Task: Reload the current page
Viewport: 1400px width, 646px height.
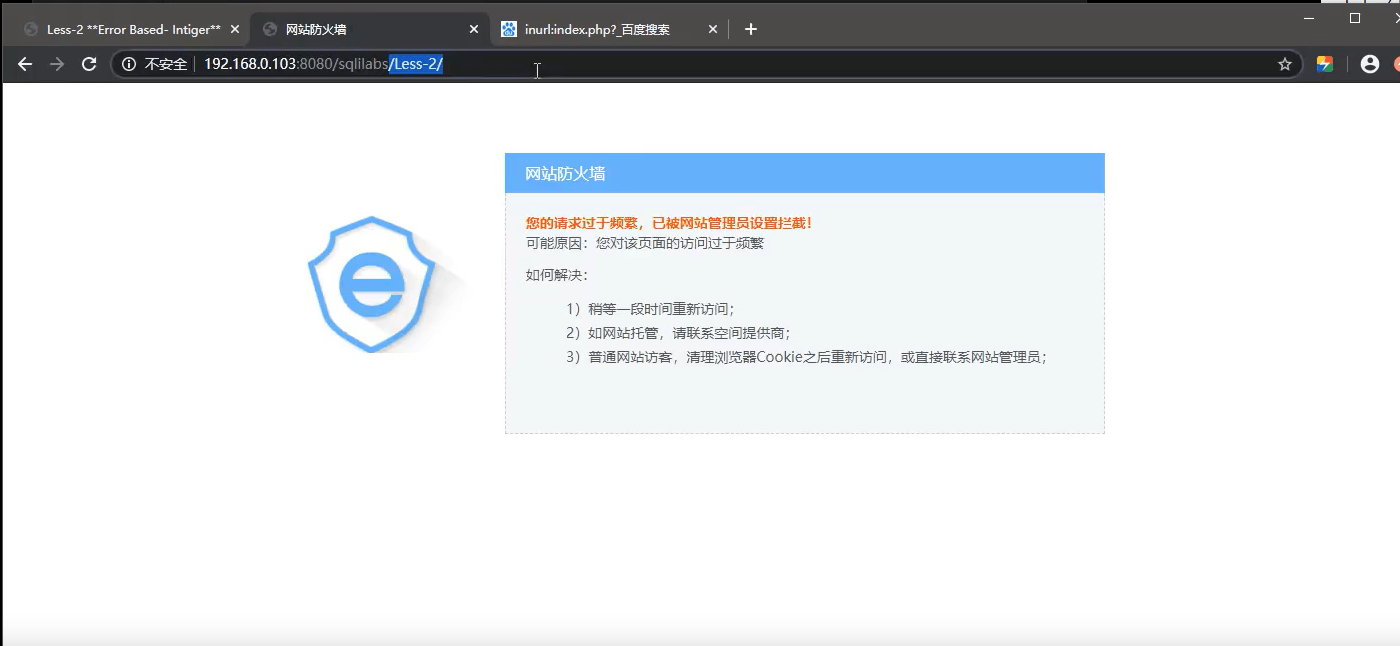Action: click(89, 64)
